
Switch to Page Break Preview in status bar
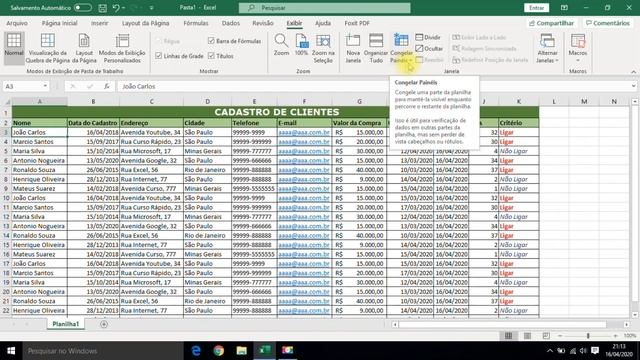pos(546,336)
